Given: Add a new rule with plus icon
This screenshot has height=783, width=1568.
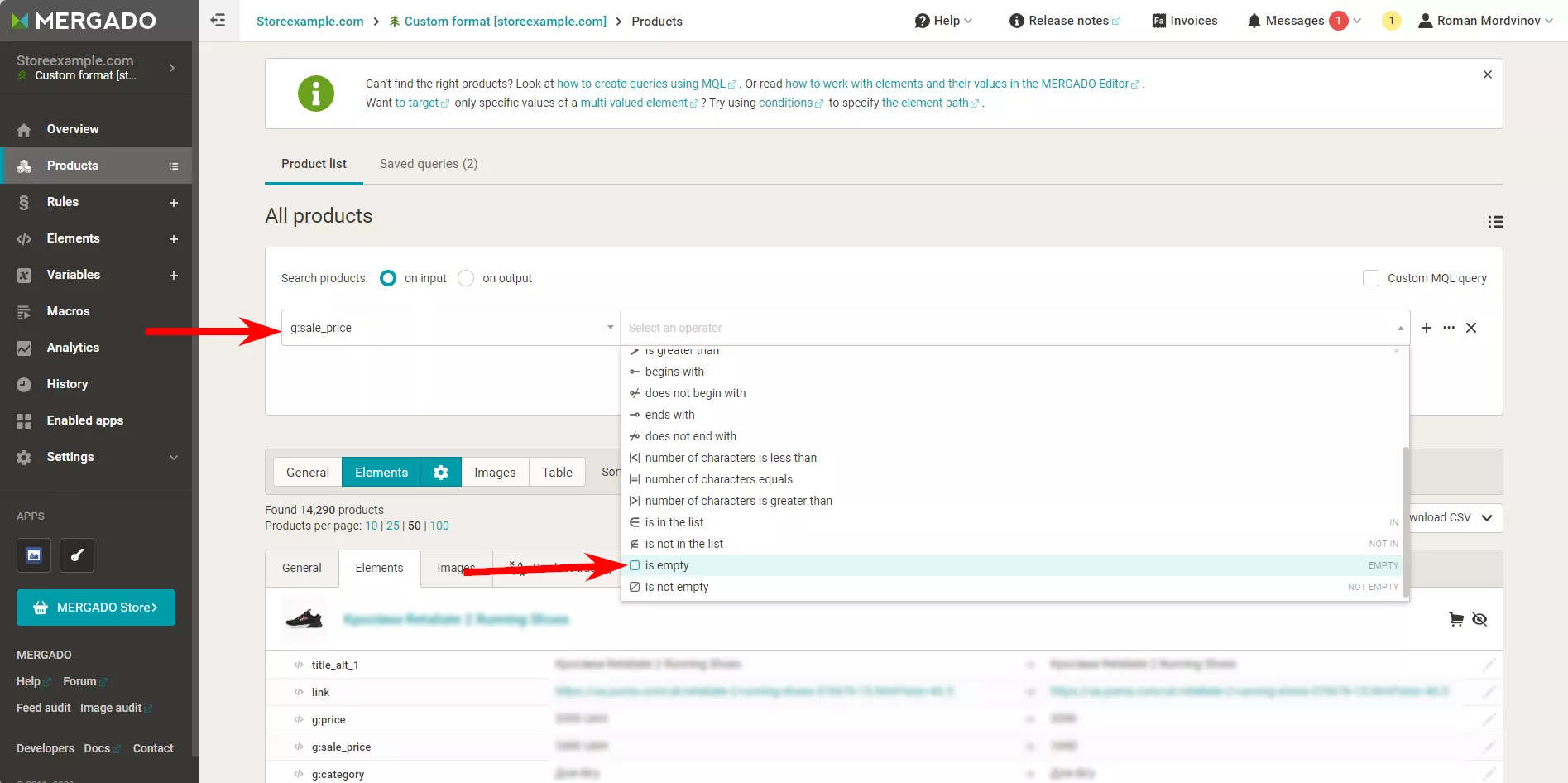Looking at the screenshot, I should 174,203.
